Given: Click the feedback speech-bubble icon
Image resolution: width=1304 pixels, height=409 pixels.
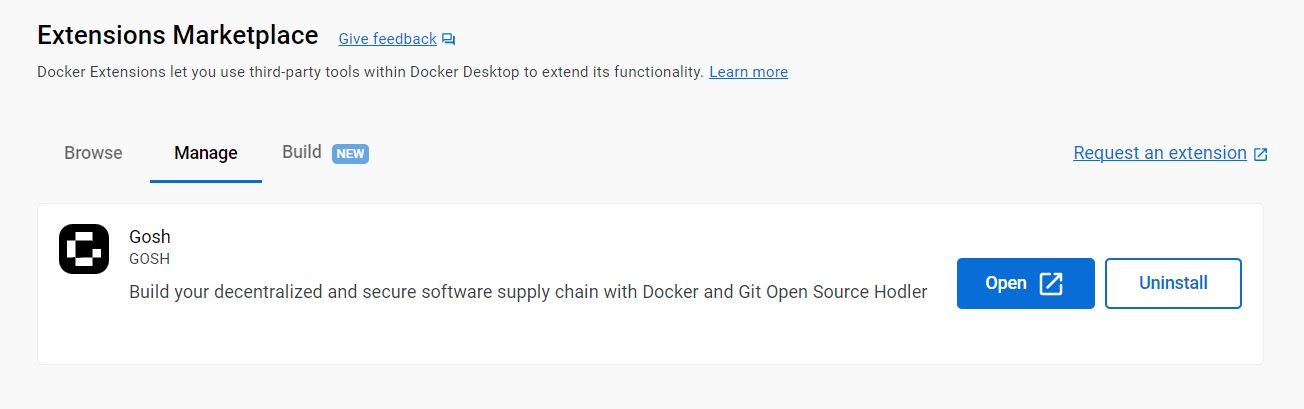Looking at the screenshot, I should tap(449, 40).
